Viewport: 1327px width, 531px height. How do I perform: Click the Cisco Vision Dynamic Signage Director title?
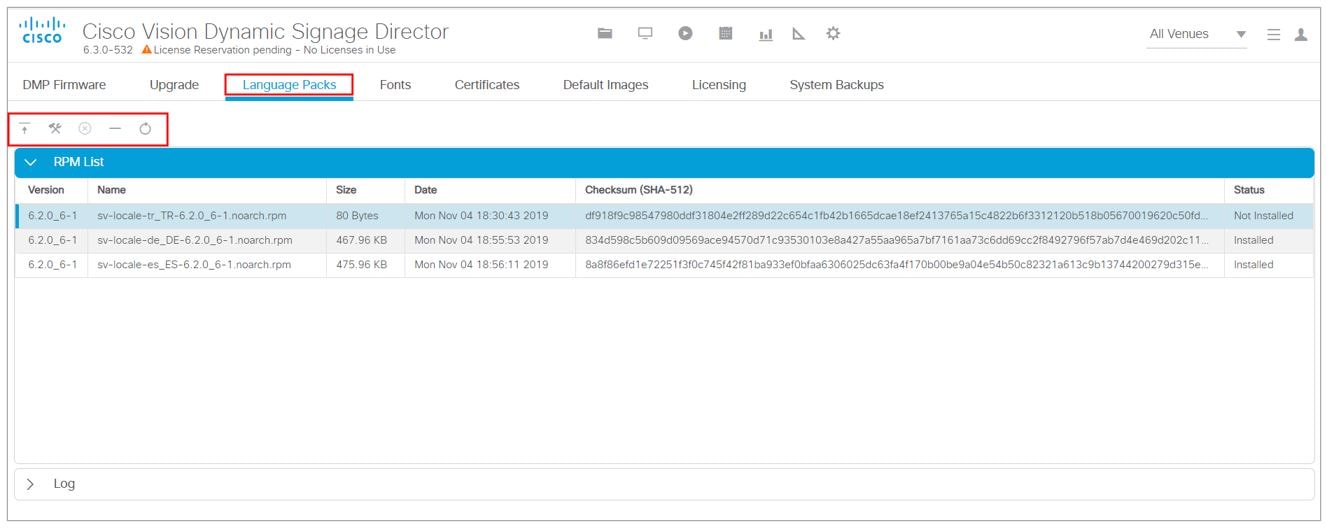pos(266,31)
